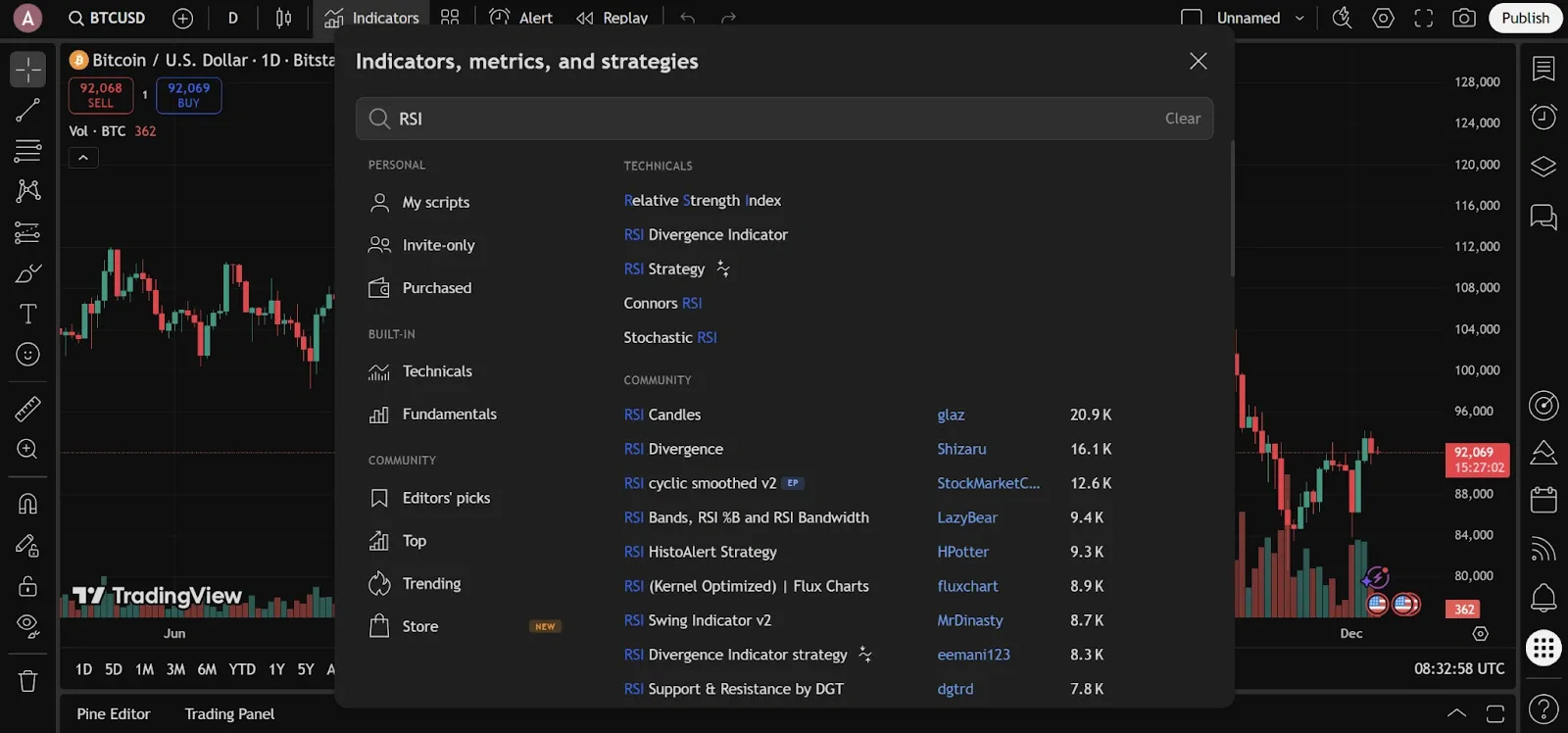Open the Fibonacci retracement tools
Screen dimensions: 1568x733
[x=28, y=151]
